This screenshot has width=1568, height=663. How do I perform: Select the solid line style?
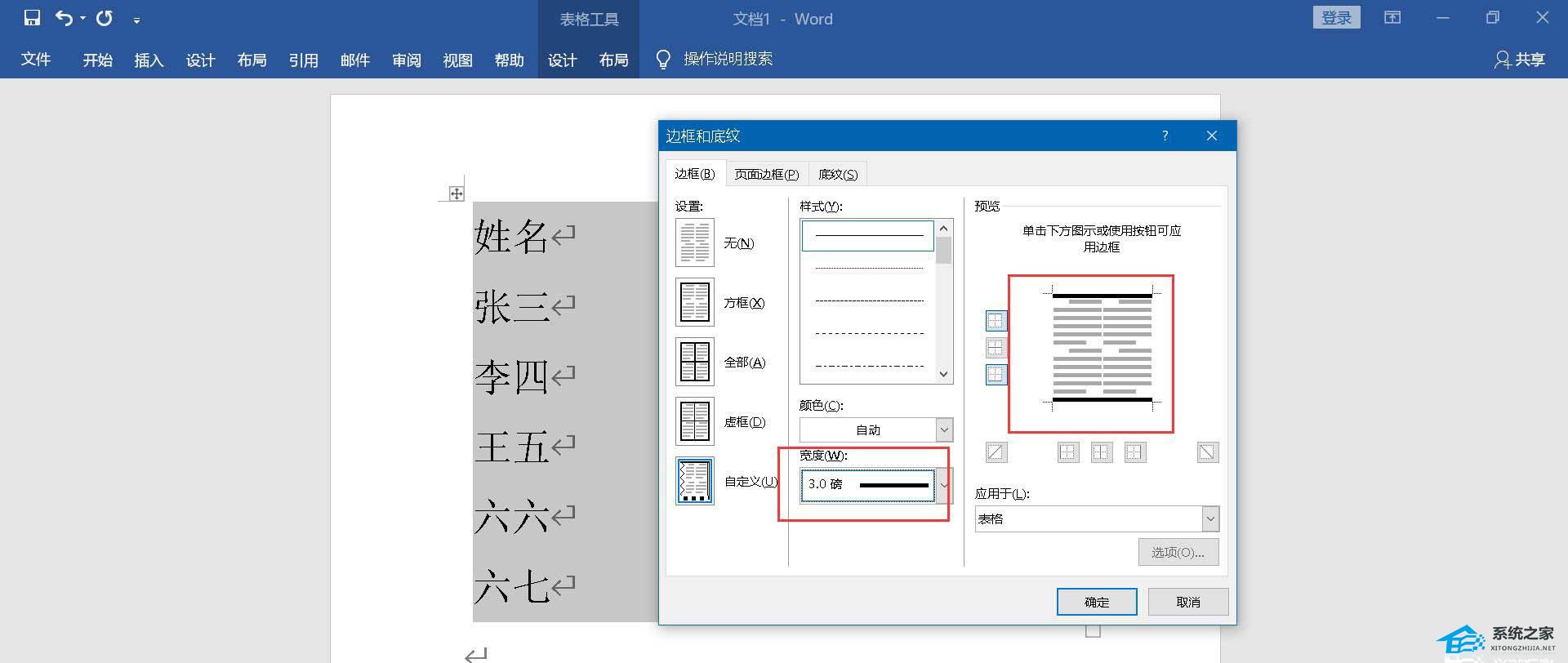[x=868, y=235]
